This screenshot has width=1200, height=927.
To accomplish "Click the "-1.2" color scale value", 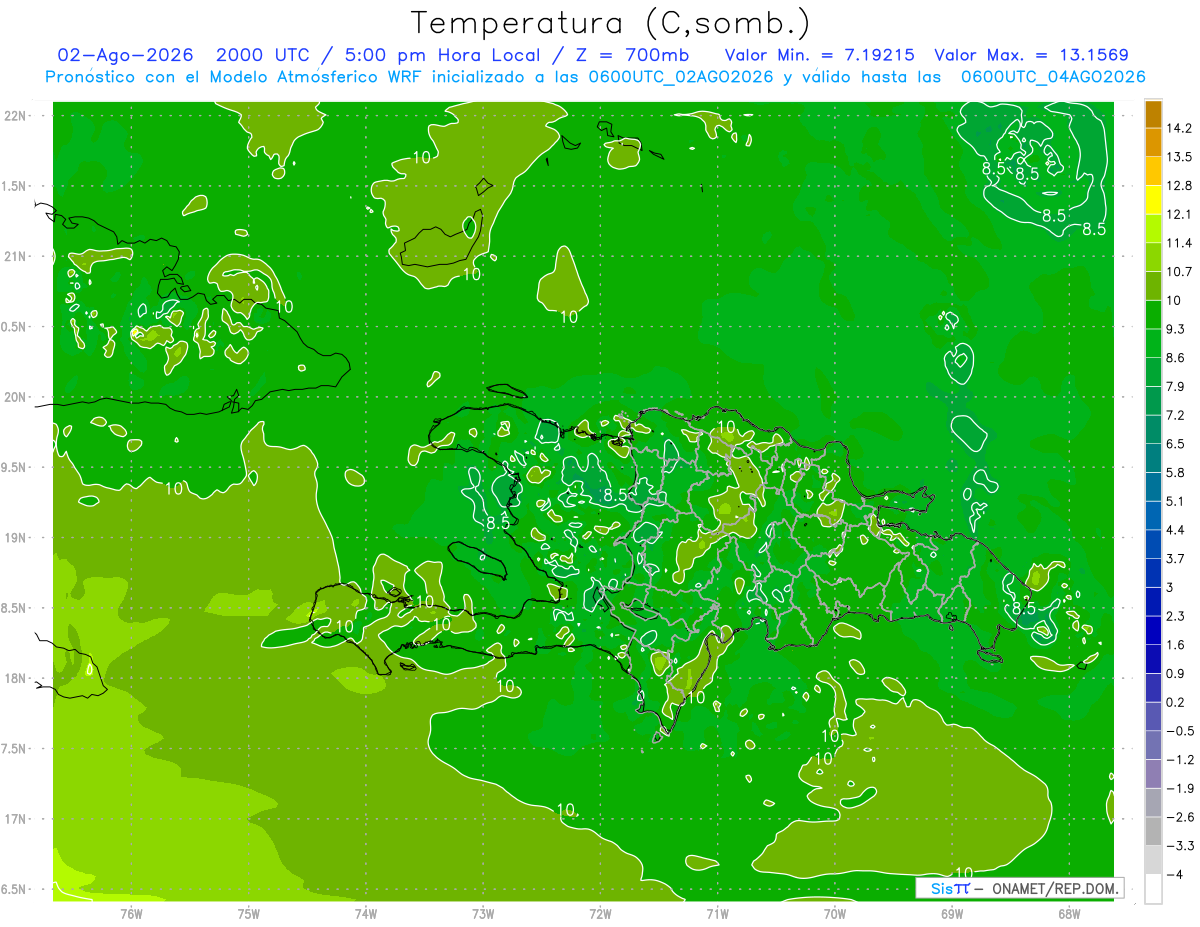I will click(1180, 760).
